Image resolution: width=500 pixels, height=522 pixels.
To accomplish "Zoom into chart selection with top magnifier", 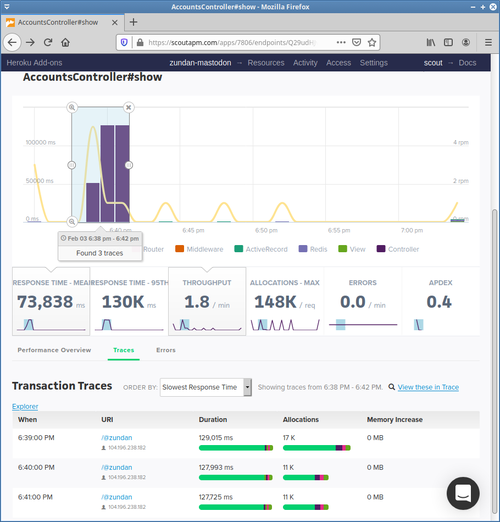I will 72,107.
